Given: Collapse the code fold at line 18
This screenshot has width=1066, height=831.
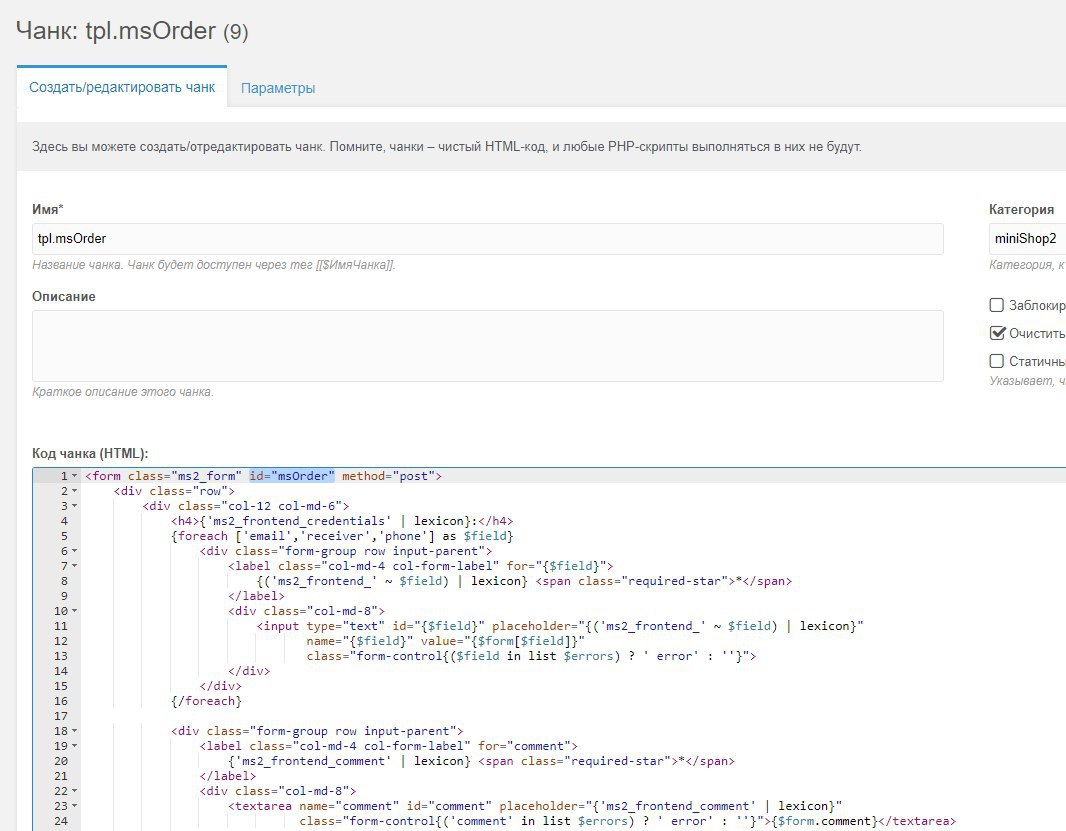Looking at the screenshot, I should pyautogui.click(x=75, y=731).
